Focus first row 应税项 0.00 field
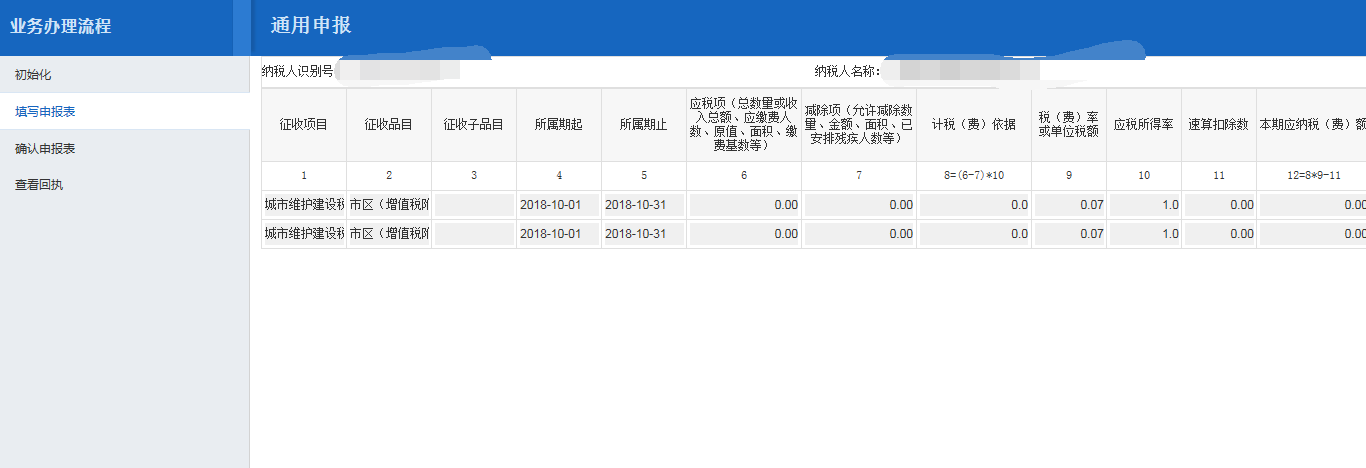 [x=744, y=205]
